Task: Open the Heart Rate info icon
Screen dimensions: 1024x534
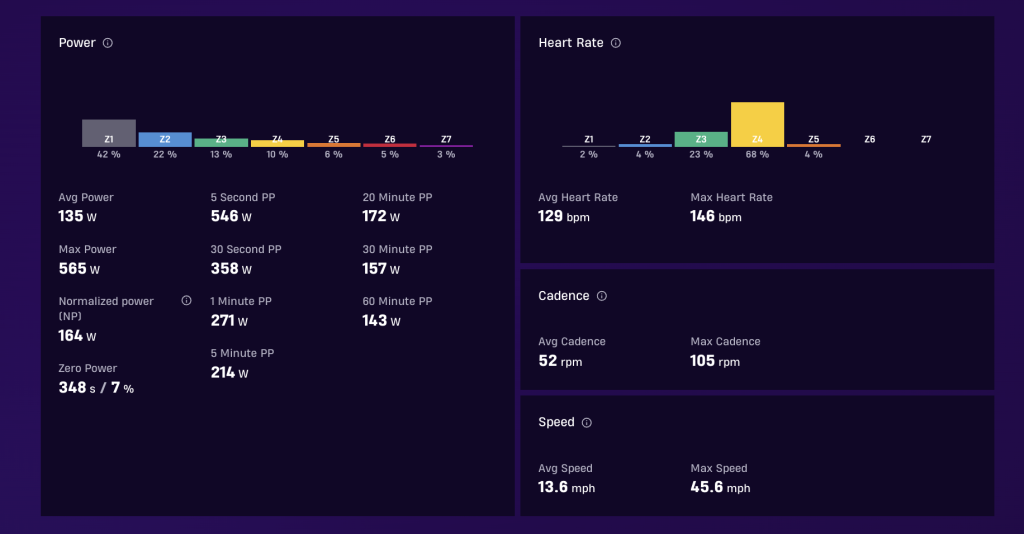Action: [x=616, y=43]
